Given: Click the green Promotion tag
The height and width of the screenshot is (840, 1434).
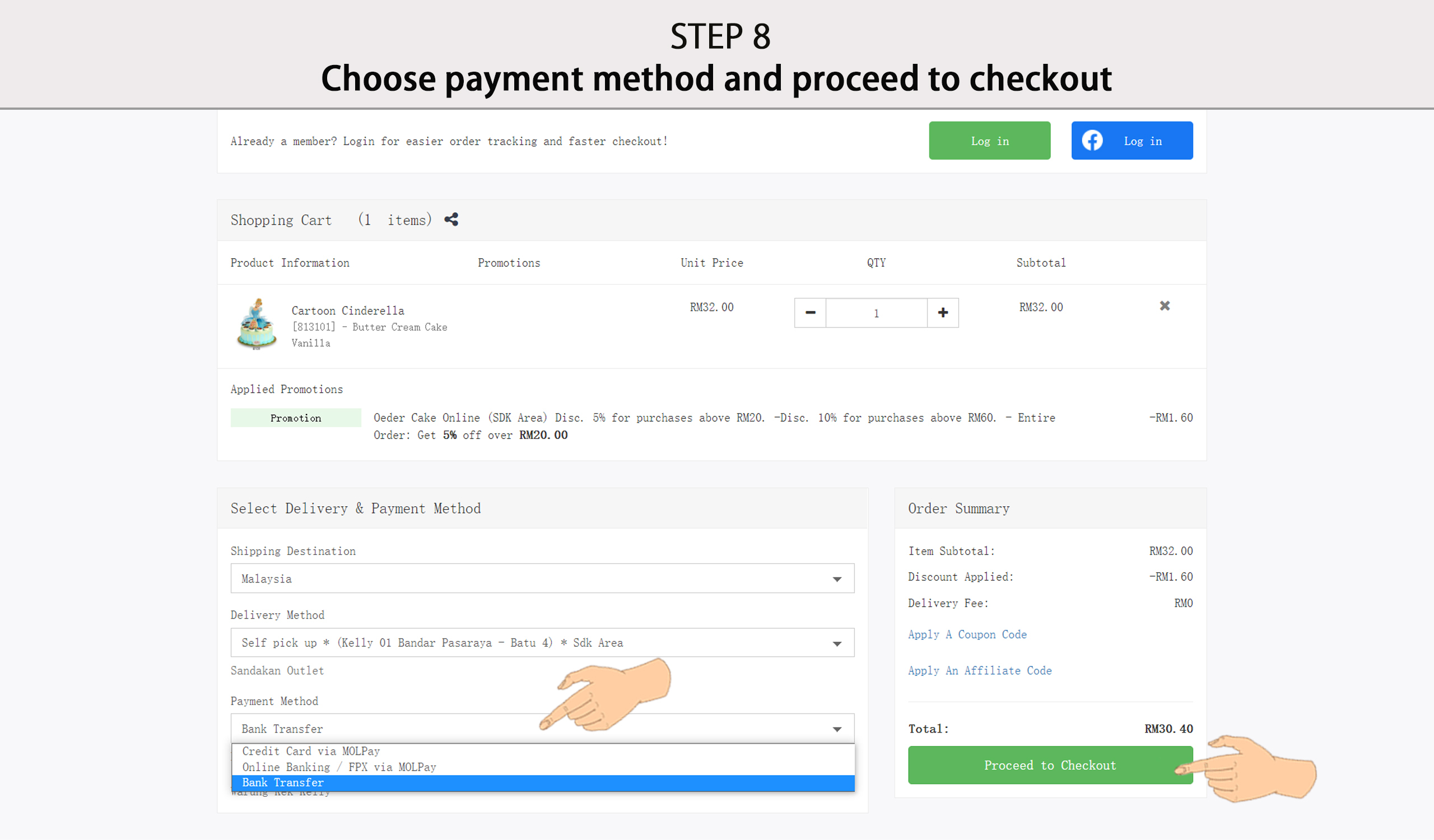Looking at the screenshot, I should pos(295,418).
